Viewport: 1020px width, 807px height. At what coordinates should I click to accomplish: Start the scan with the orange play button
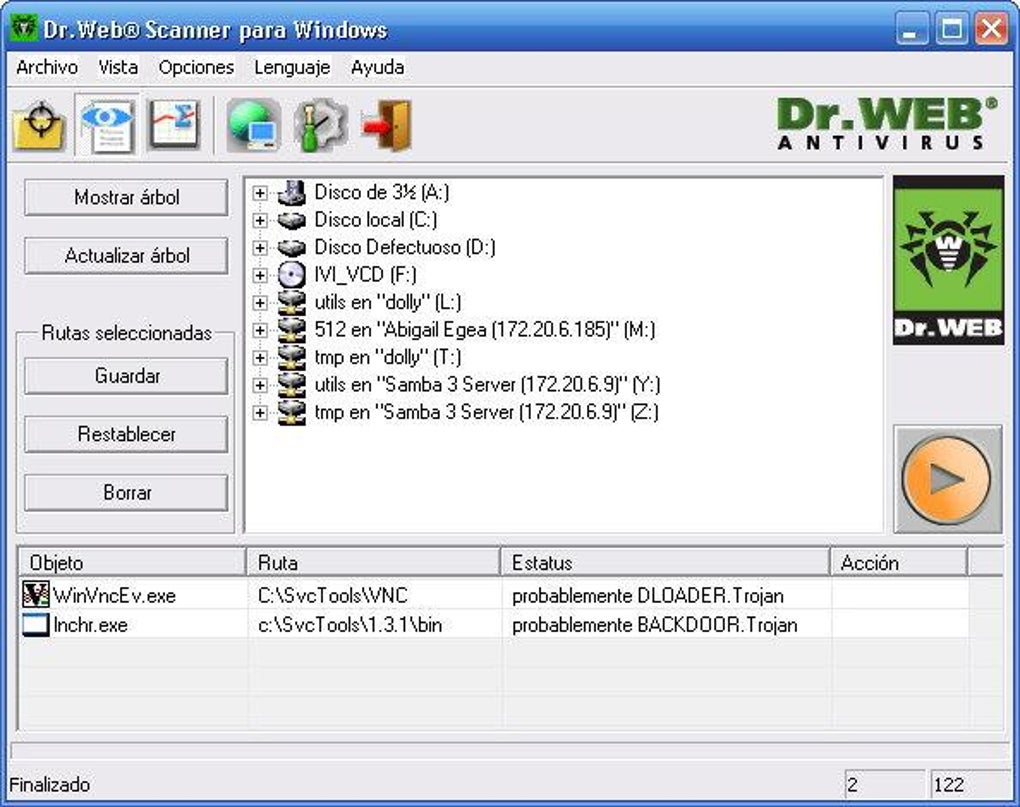click(948, 480)
